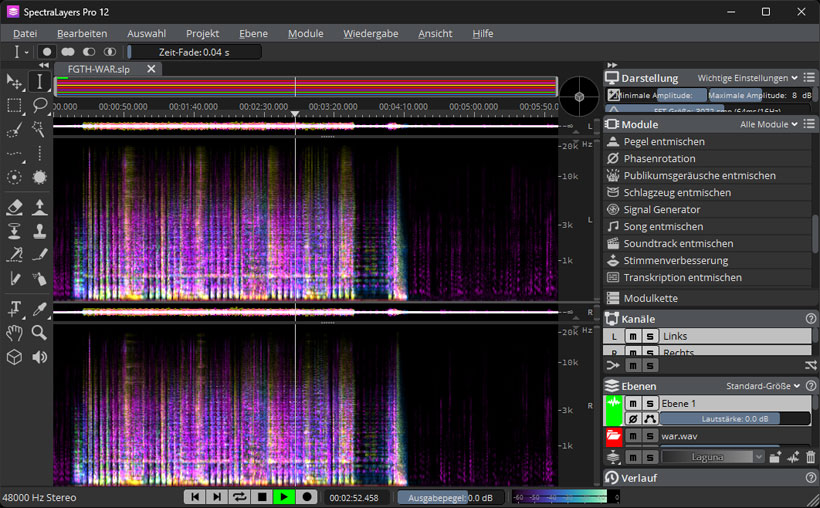
Task: Open help for the Kanäle panel
Action: click(811, 319)
